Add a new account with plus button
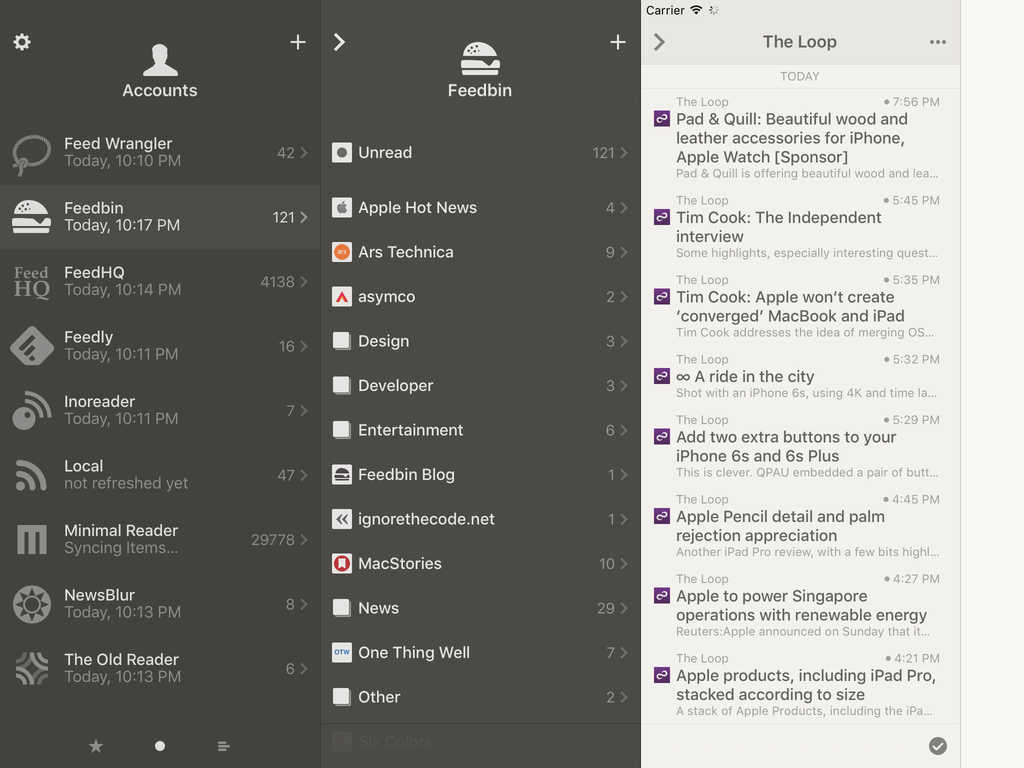The image size is (1024, 768). pyautogui.click(x=298, y=42)
